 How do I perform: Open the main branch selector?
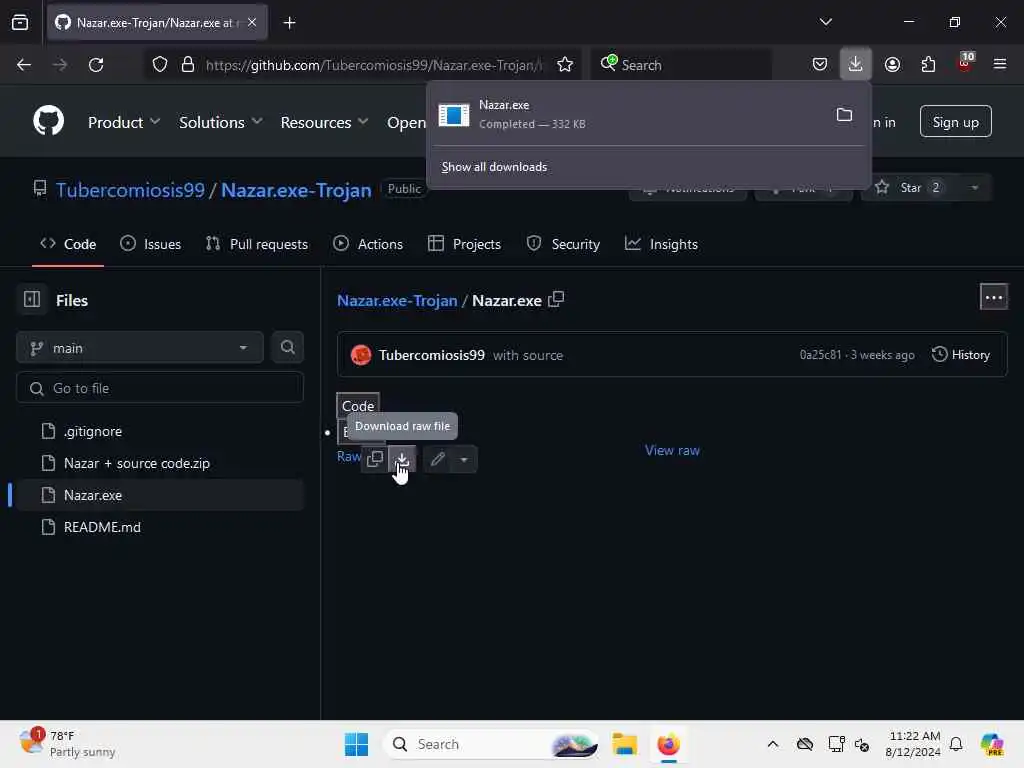coord(140,348)
